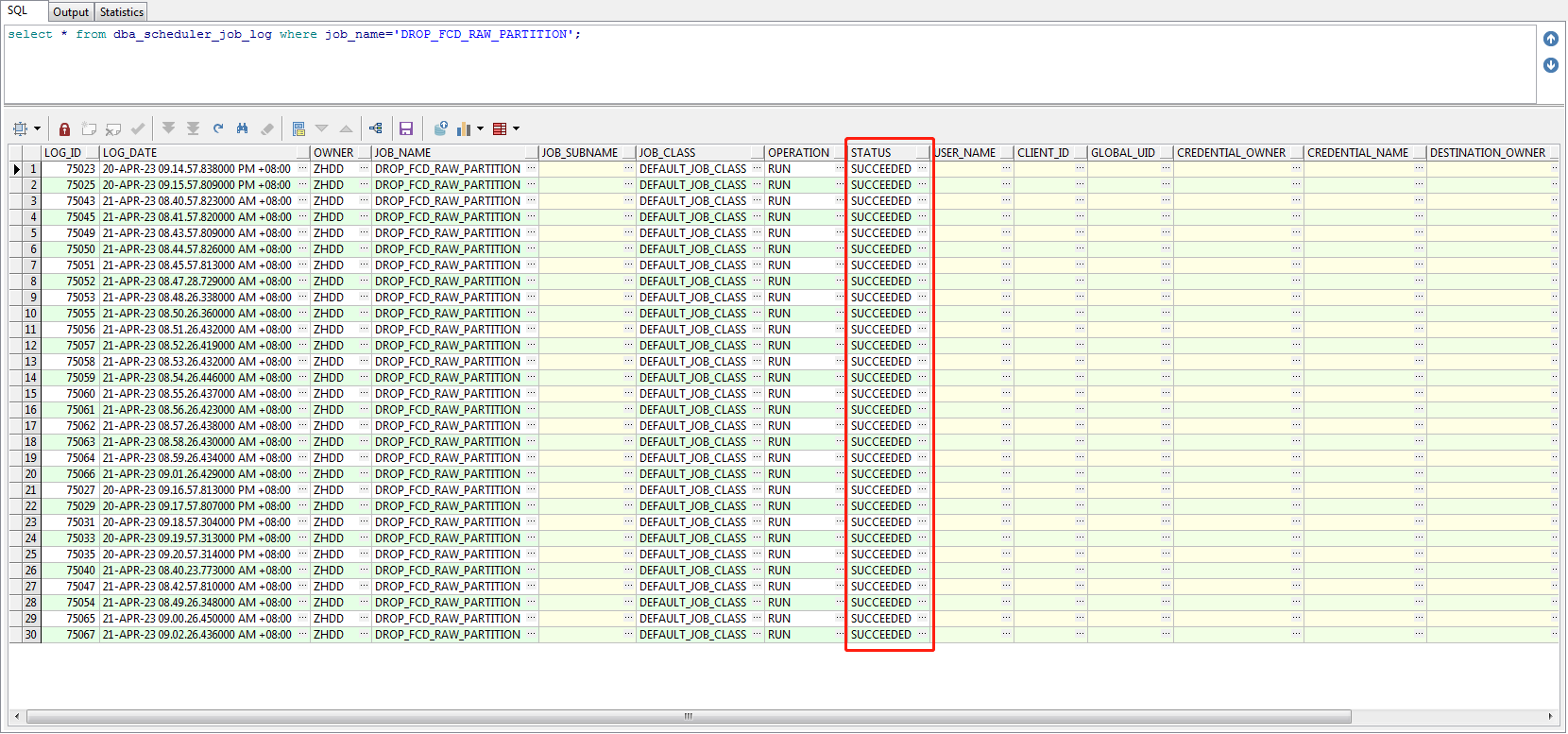This screenshot has height=734, width=1568.
Task: Click the horizontal scrollbar left arrow
Action: click(16, 716)
